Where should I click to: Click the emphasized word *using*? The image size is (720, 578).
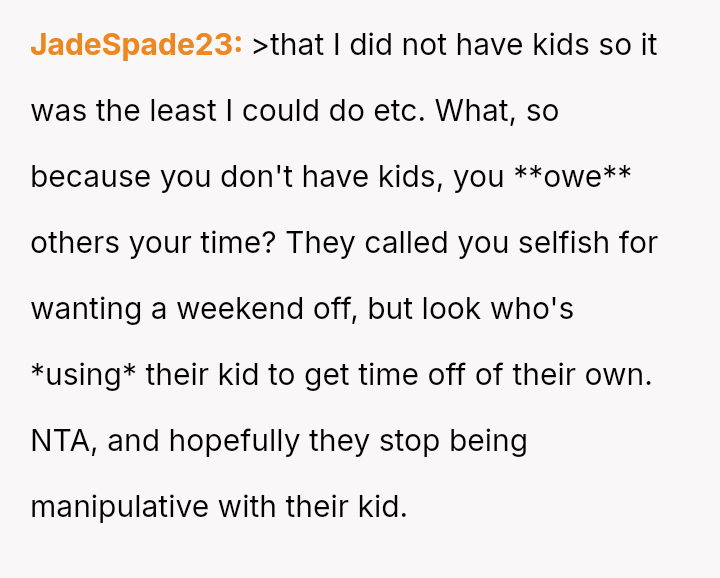84,375
